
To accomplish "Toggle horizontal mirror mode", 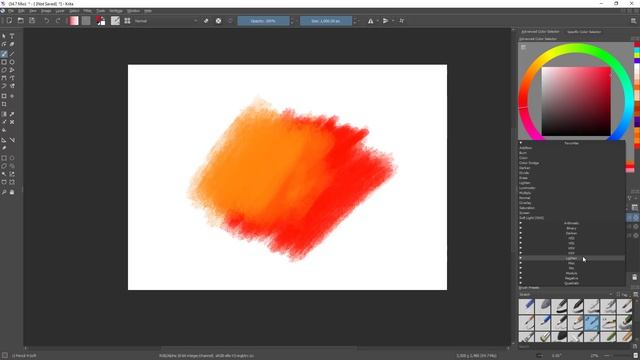I will [x=371, y=20].
